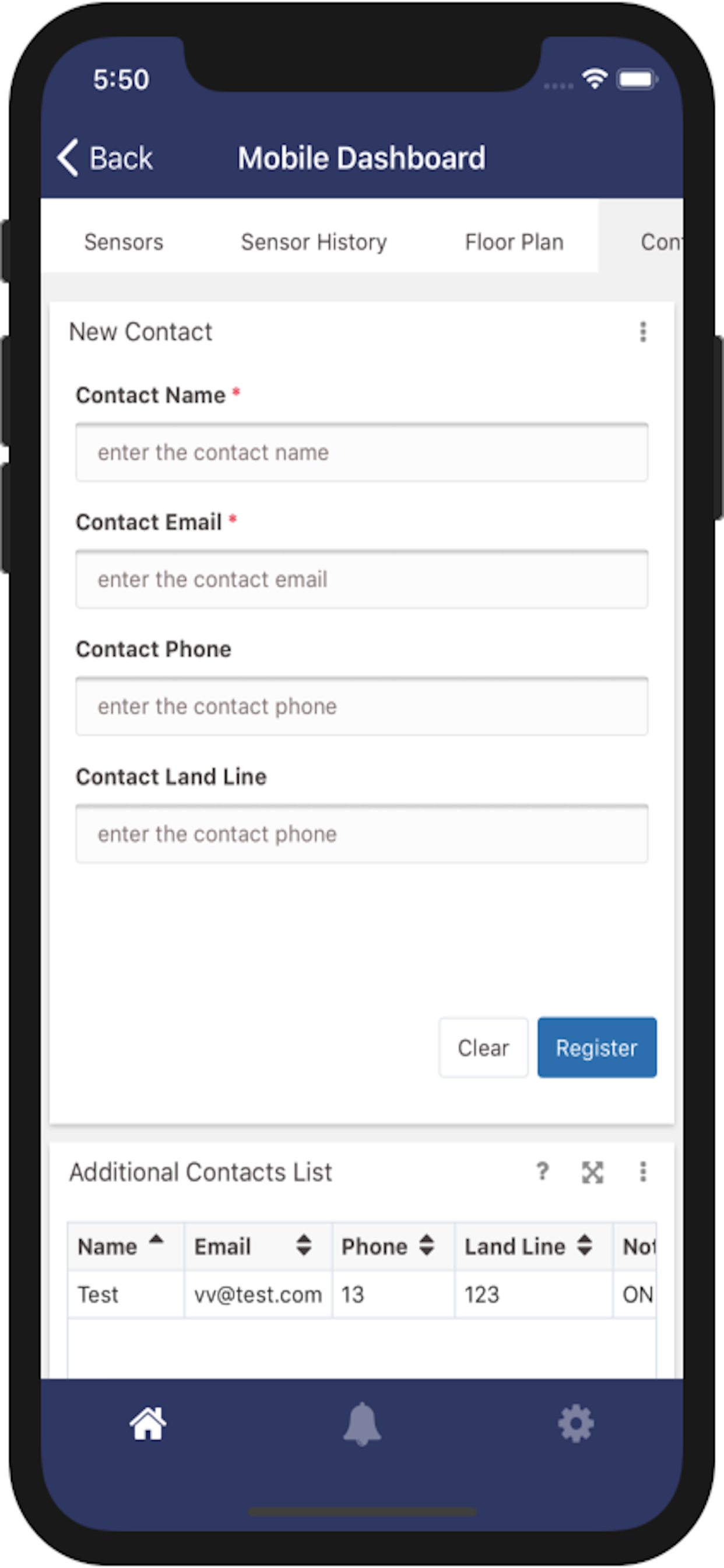Open notifications bell icon

tap(362, 1424)
